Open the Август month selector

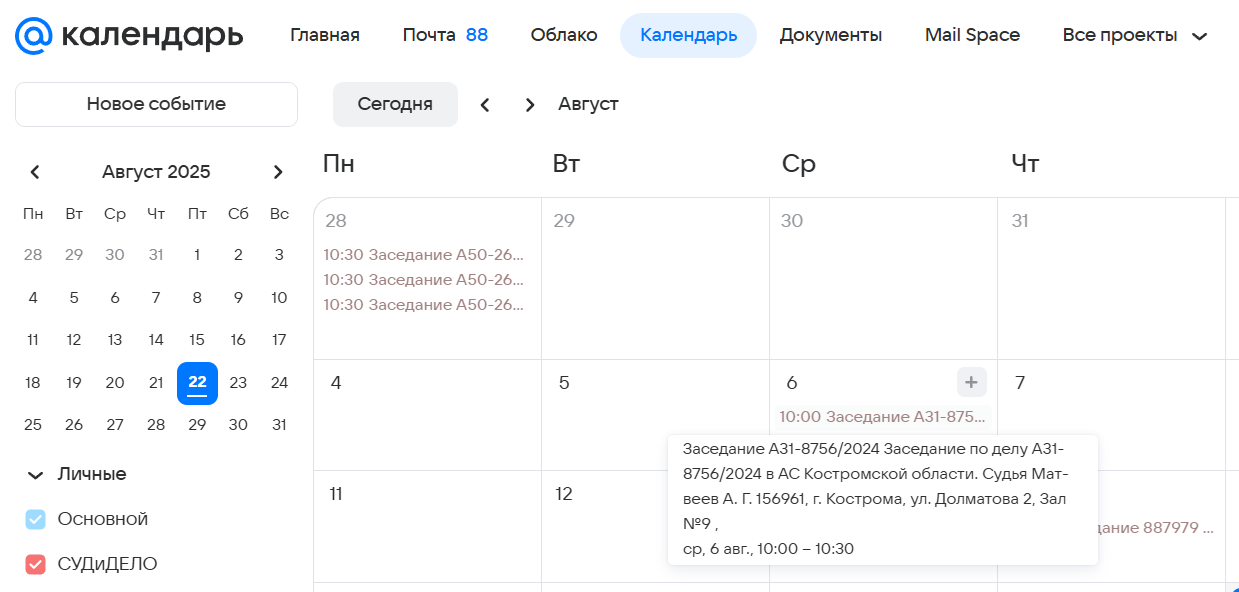pos(588,105)
